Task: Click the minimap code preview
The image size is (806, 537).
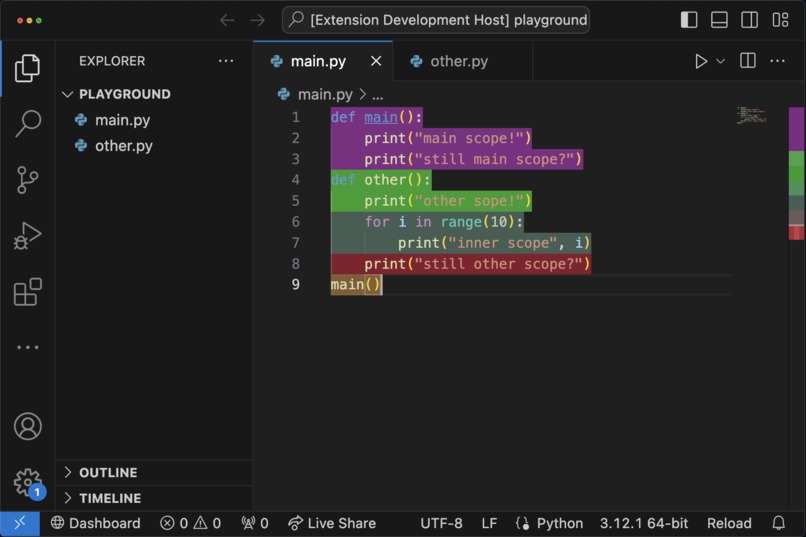Action: click(752, 115)
